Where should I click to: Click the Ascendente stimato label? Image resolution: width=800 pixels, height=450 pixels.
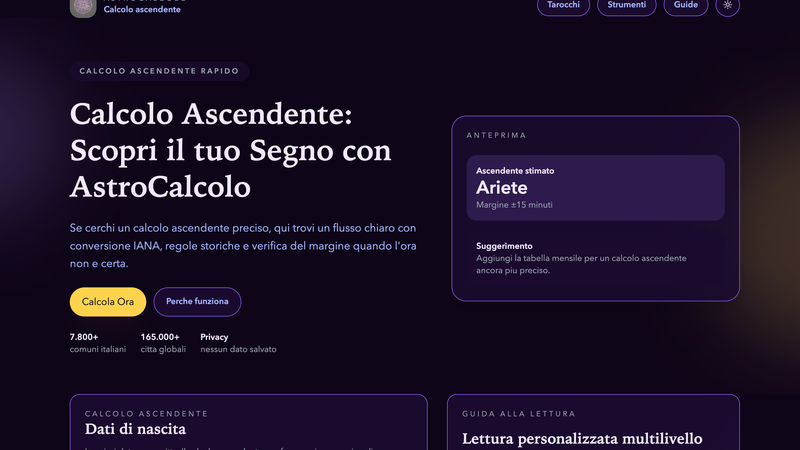pos(515,171)
